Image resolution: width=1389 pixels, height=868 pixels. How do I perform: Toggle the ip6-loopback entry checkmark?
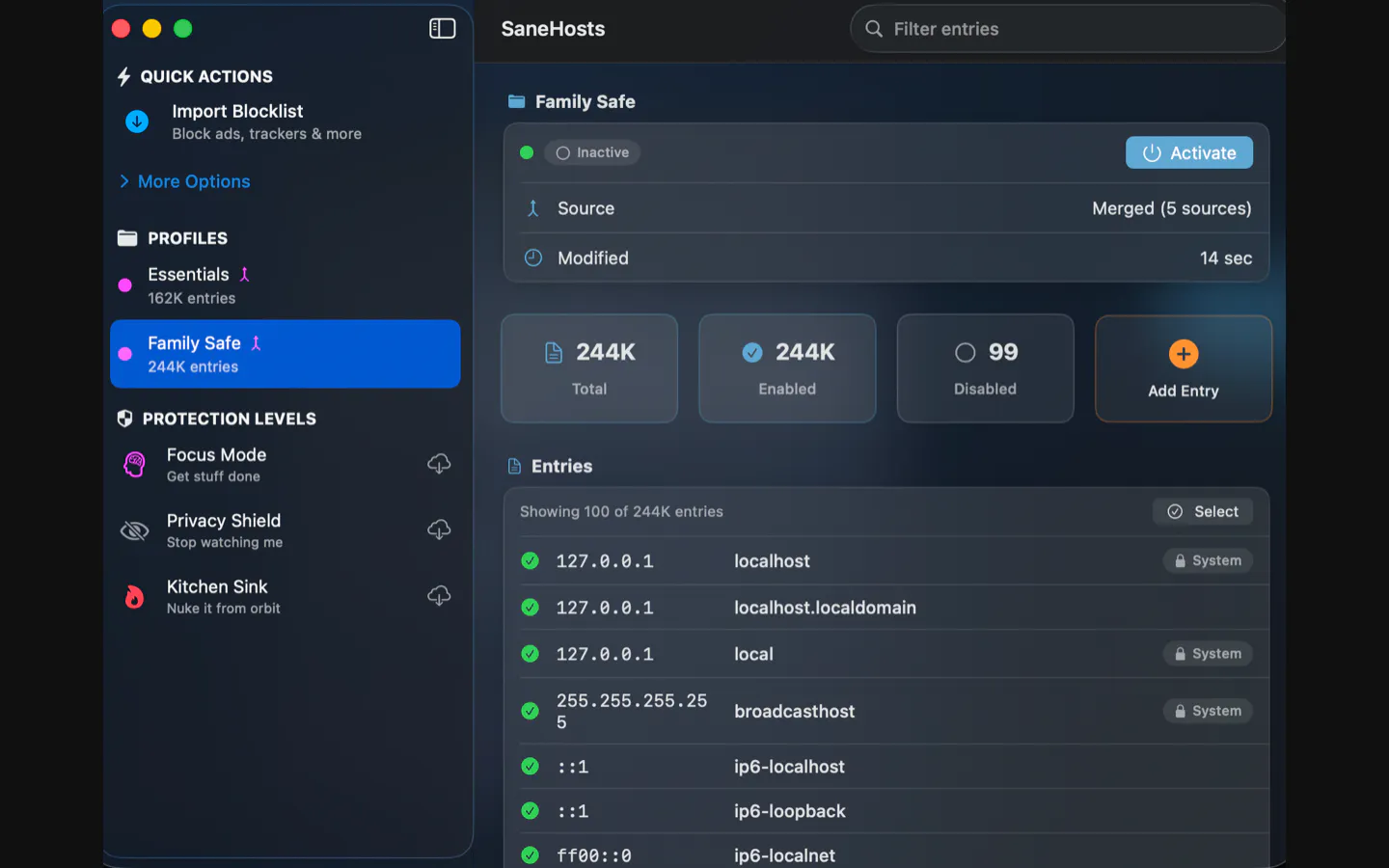pos(531,810)
